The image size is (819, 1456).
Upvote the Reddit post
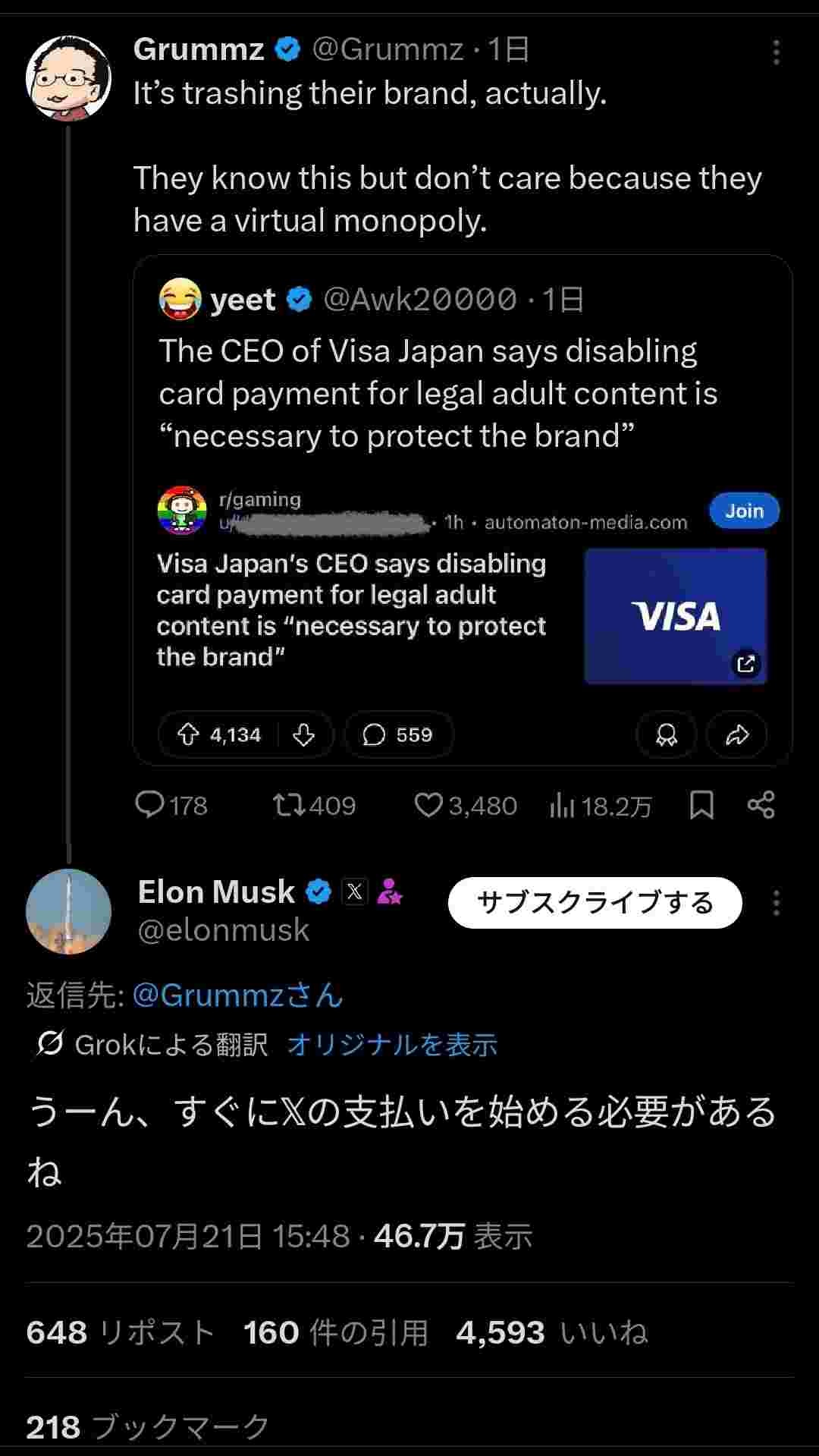coord(188,734)
